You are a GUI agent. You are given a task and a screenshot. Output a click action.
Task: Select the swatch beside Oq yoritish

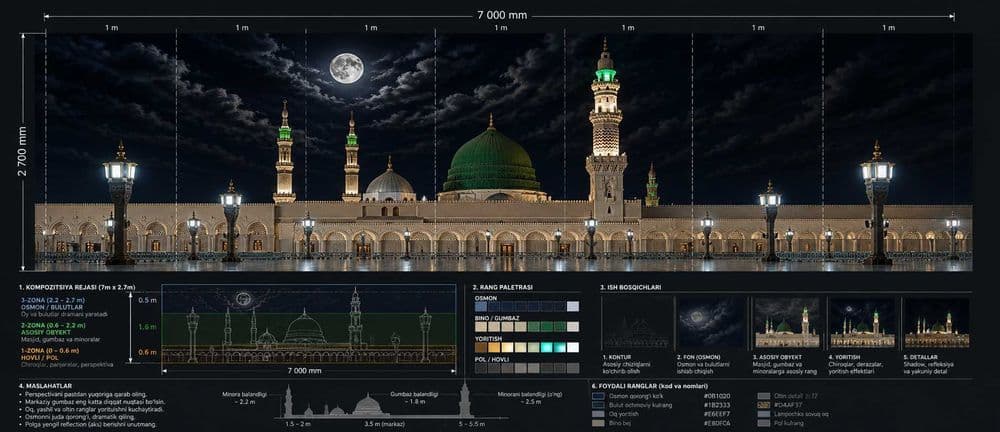click(x=598, y=413)
